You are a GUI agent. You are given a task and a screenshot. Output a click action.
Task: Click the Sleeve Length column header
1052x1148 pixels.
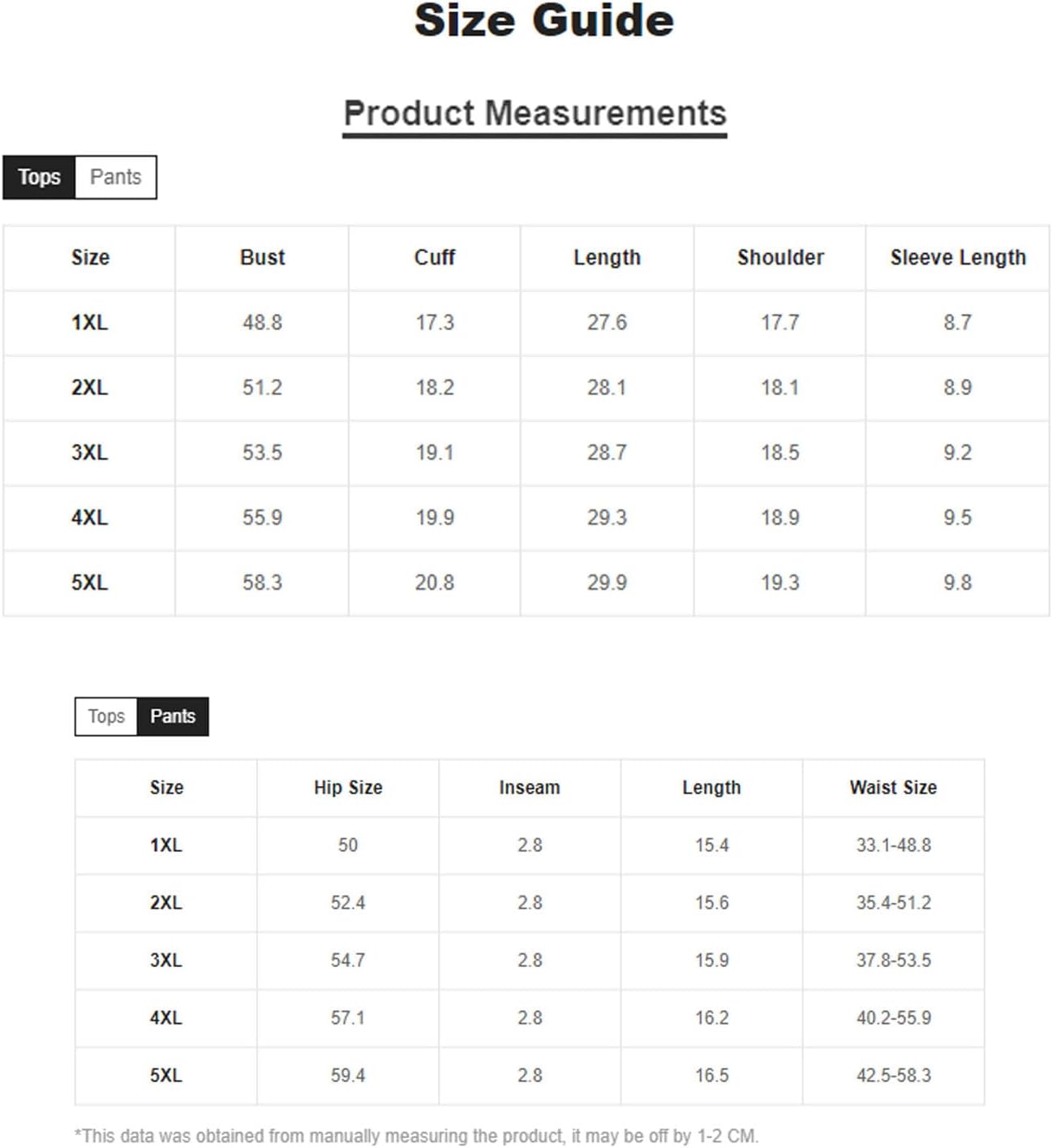(x=958, y=257)
